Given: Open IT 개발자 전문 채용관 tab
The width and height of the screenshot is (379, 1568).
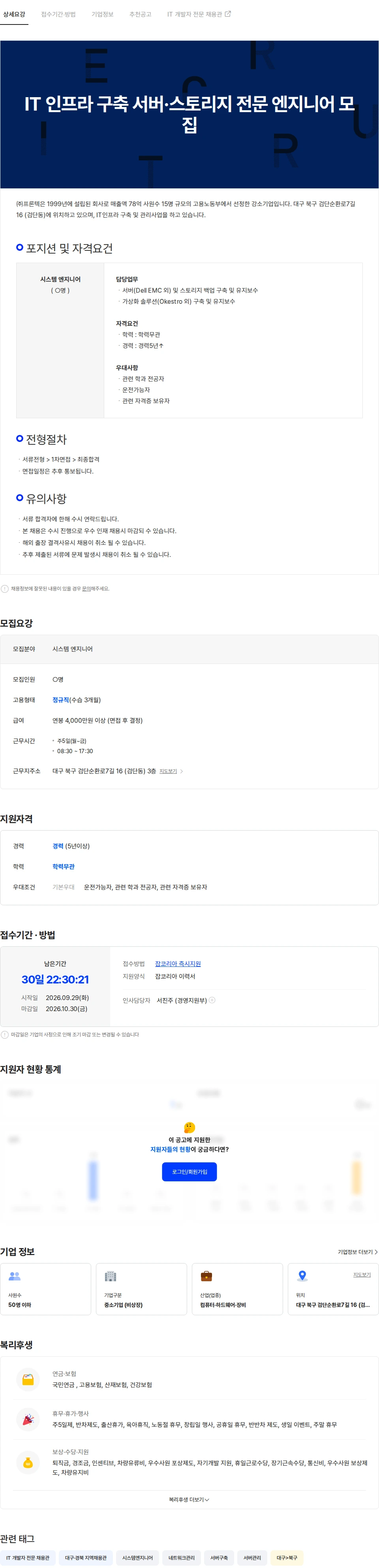Looking at the screenshot, I should coord(195,14).
